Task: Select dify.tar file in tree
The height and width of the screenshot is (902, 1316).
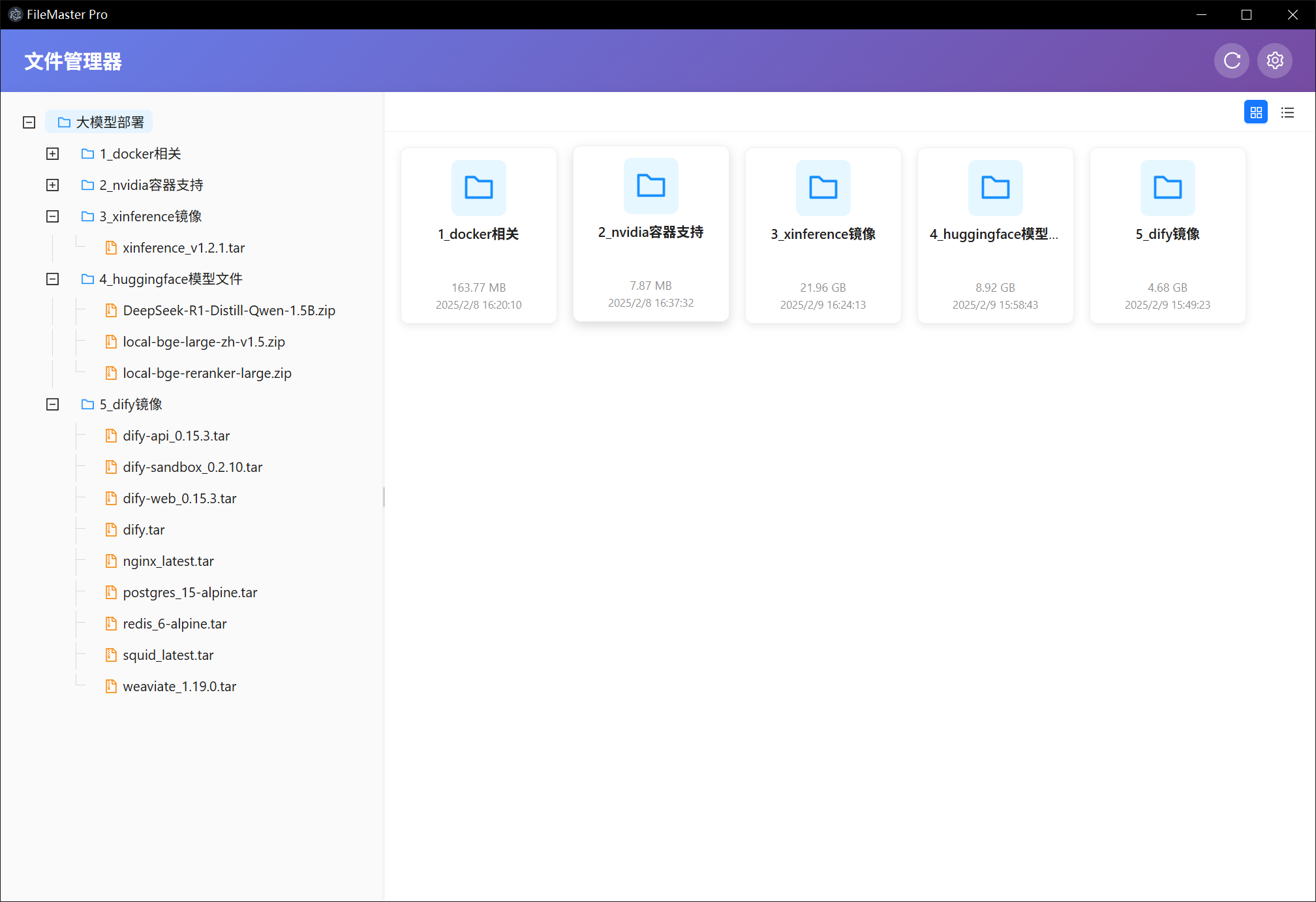Action: click(135, 529)
